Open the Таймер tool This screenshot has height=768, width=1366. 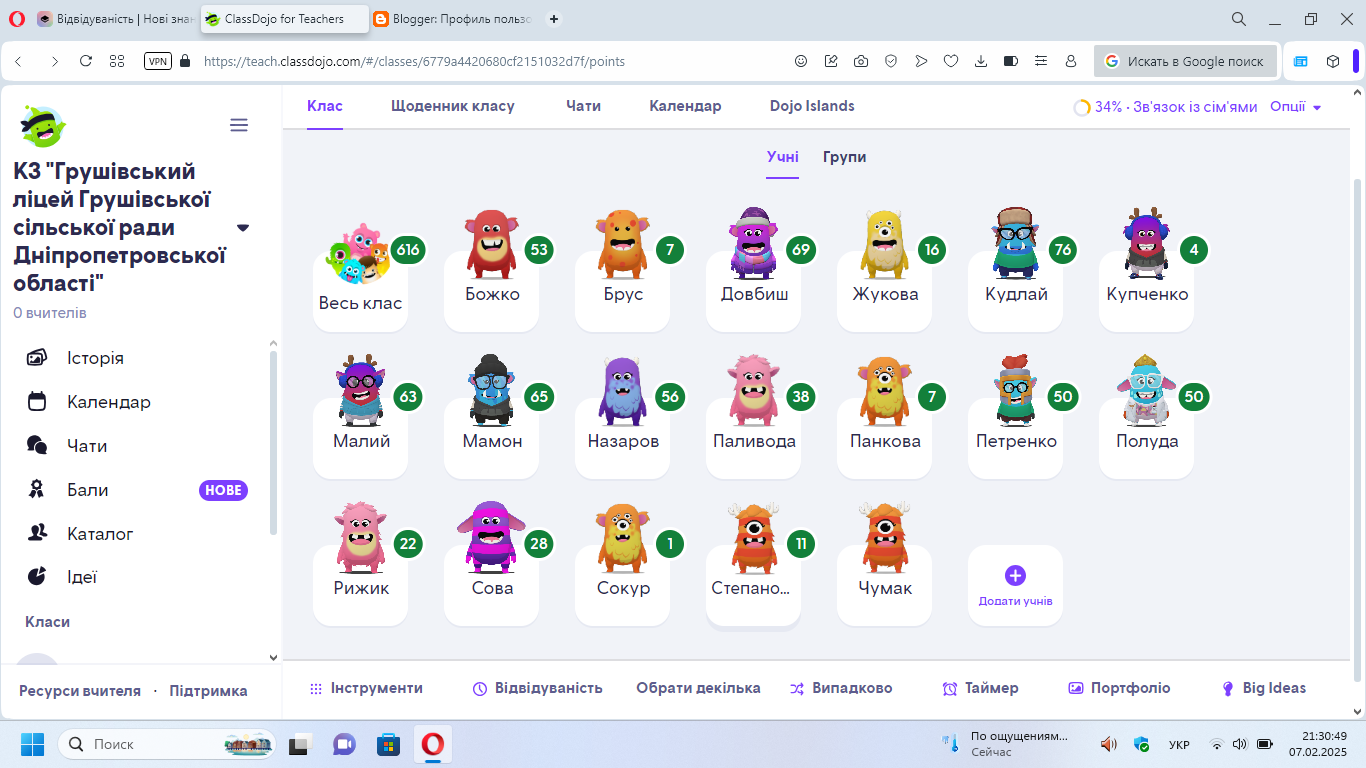click(980, 688)
